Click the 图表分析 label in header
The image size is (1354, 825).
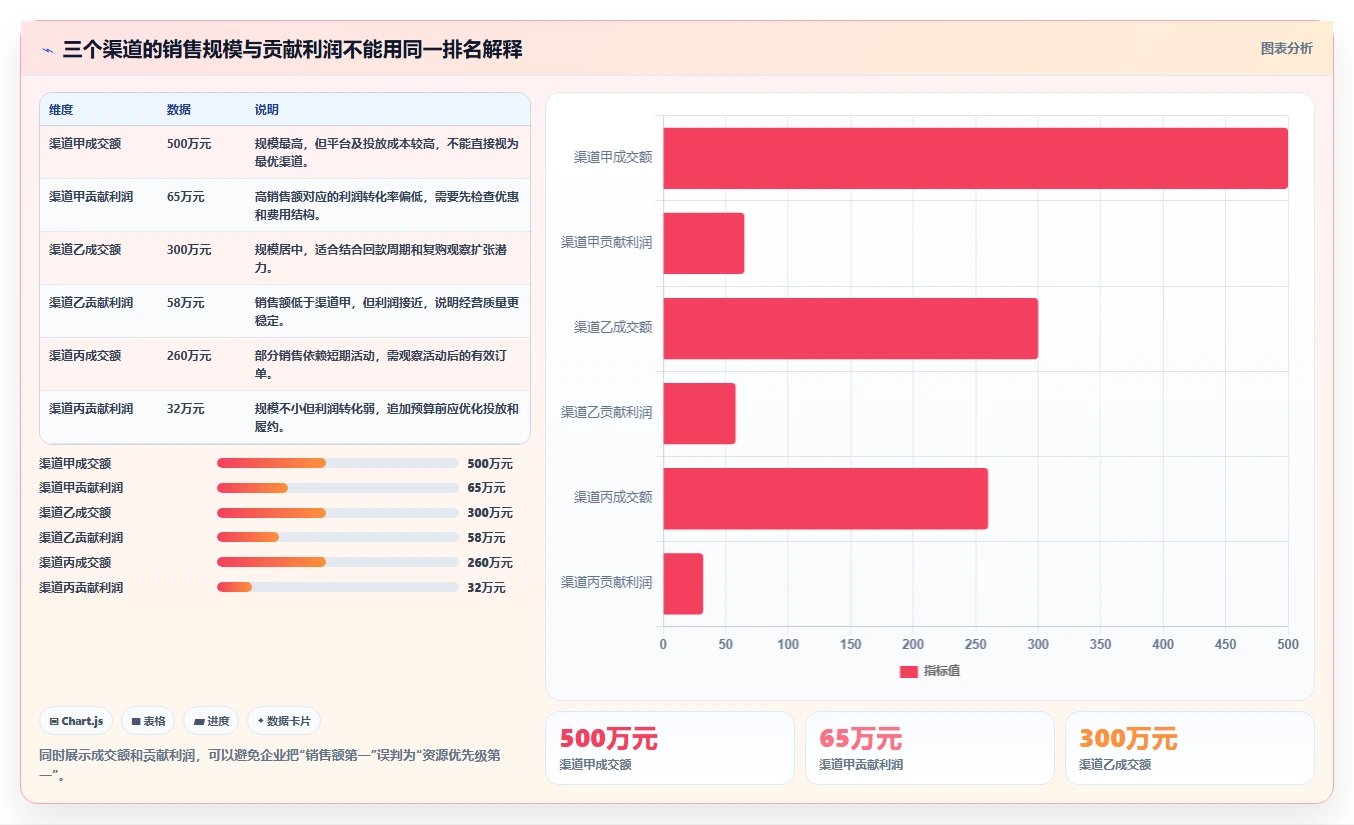tap(1286, 49)
